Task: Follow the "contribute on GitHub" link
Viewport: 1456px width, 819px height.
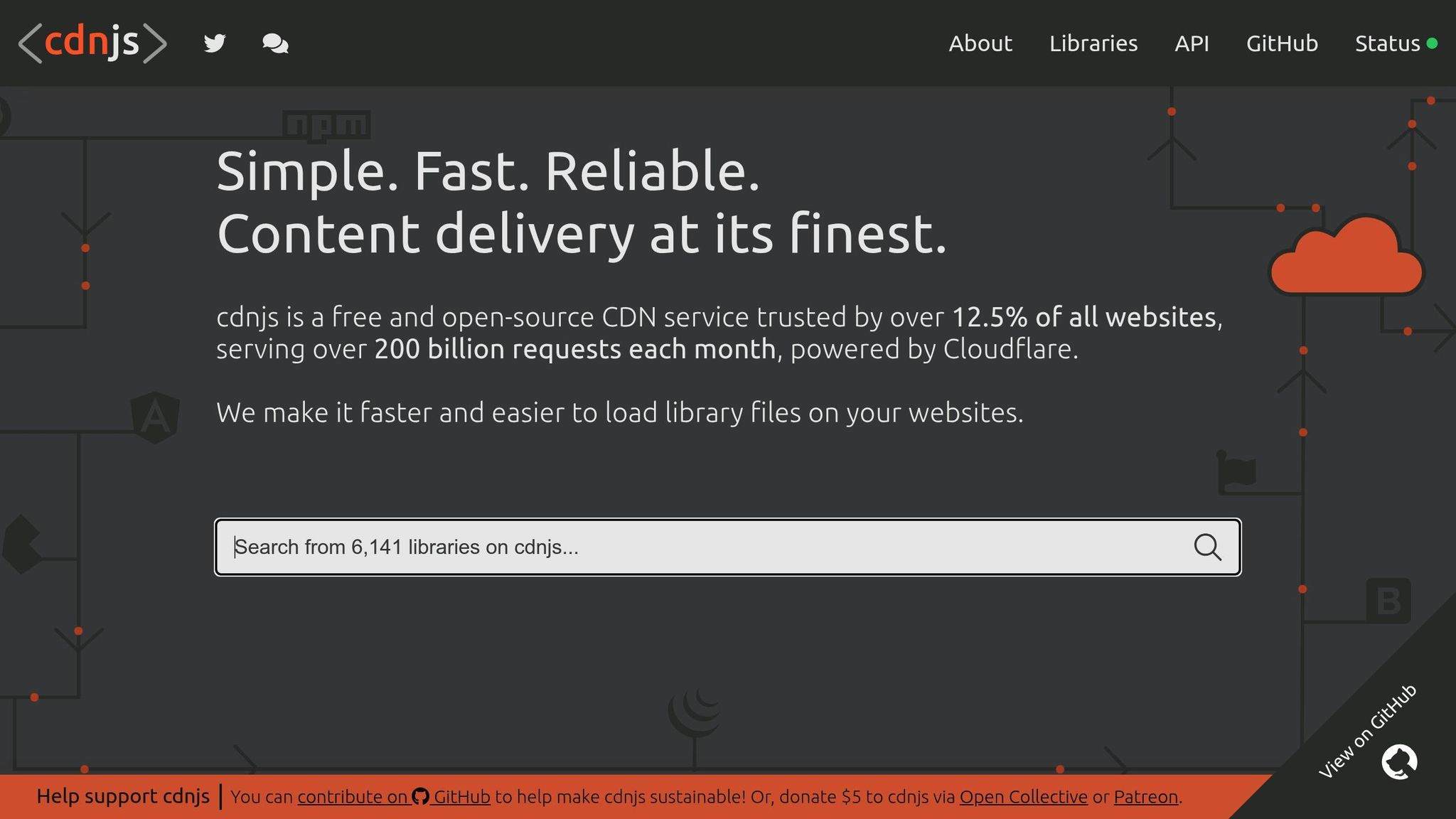Action: (x=354, y=797)
